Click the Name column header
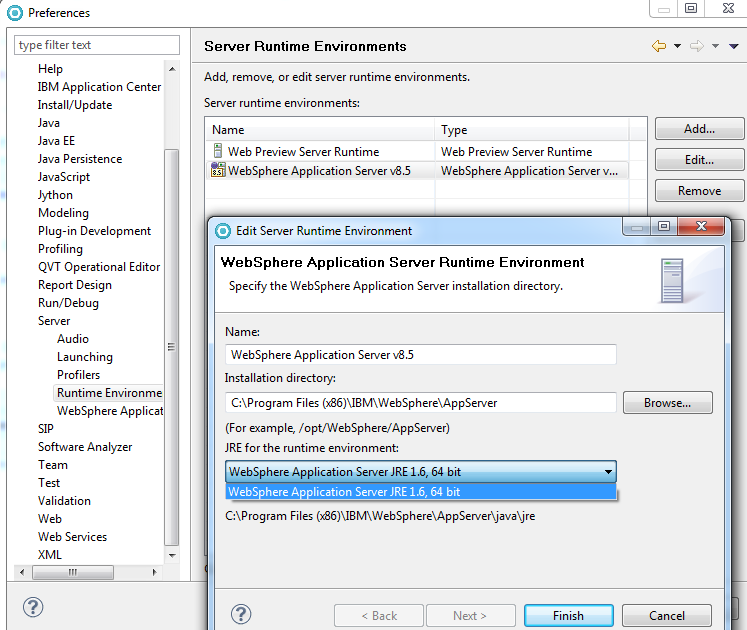 point(320,130)
